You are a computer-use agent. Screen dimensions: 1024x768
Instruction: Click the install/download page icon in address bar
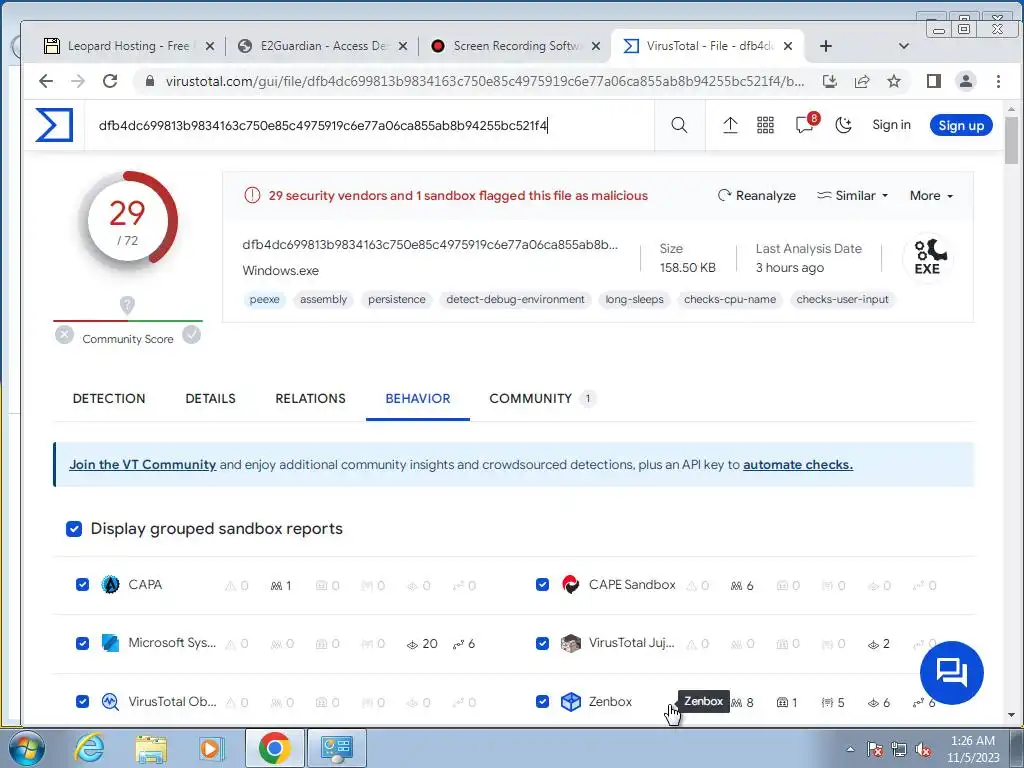829,81
